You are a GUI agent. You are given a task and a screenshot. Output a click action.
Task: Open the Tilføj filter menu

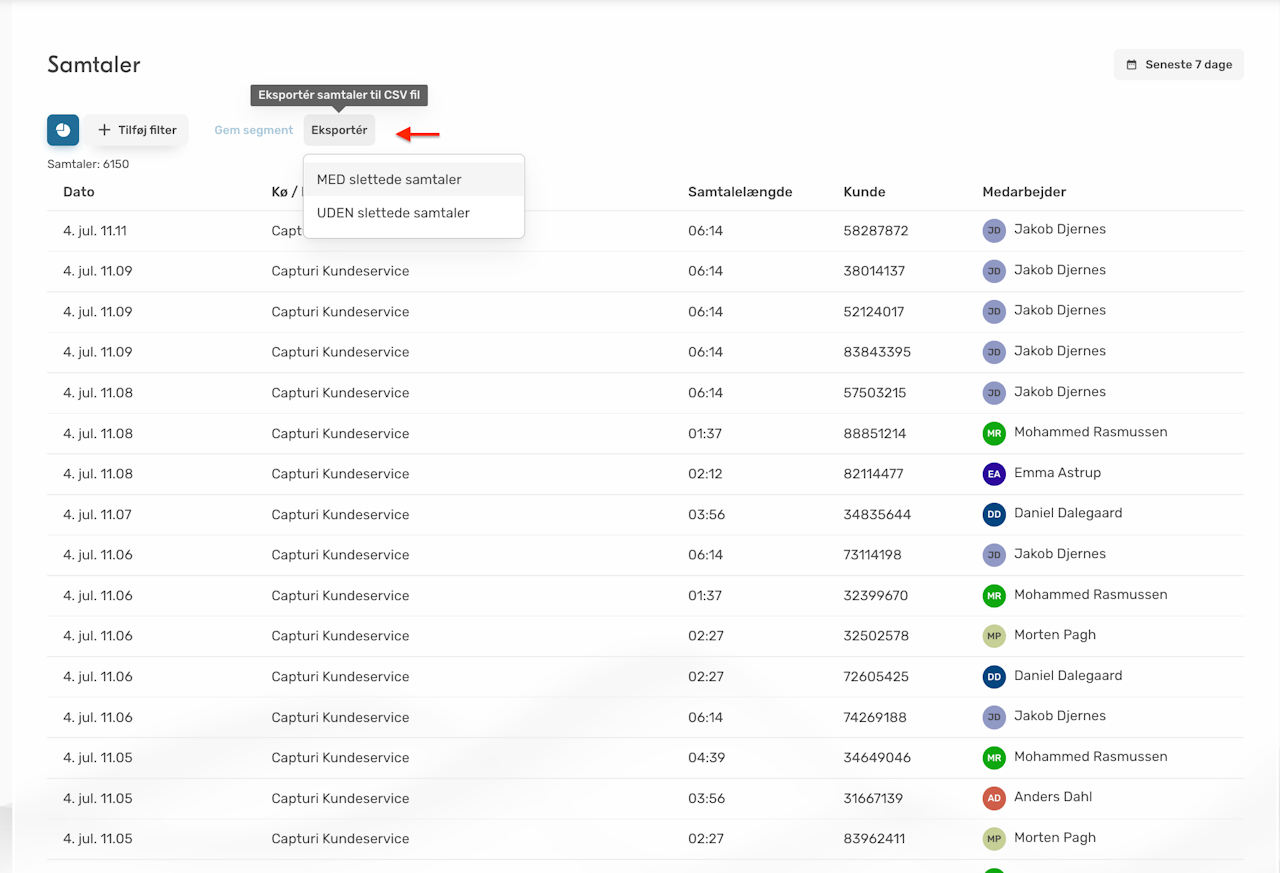137,130
